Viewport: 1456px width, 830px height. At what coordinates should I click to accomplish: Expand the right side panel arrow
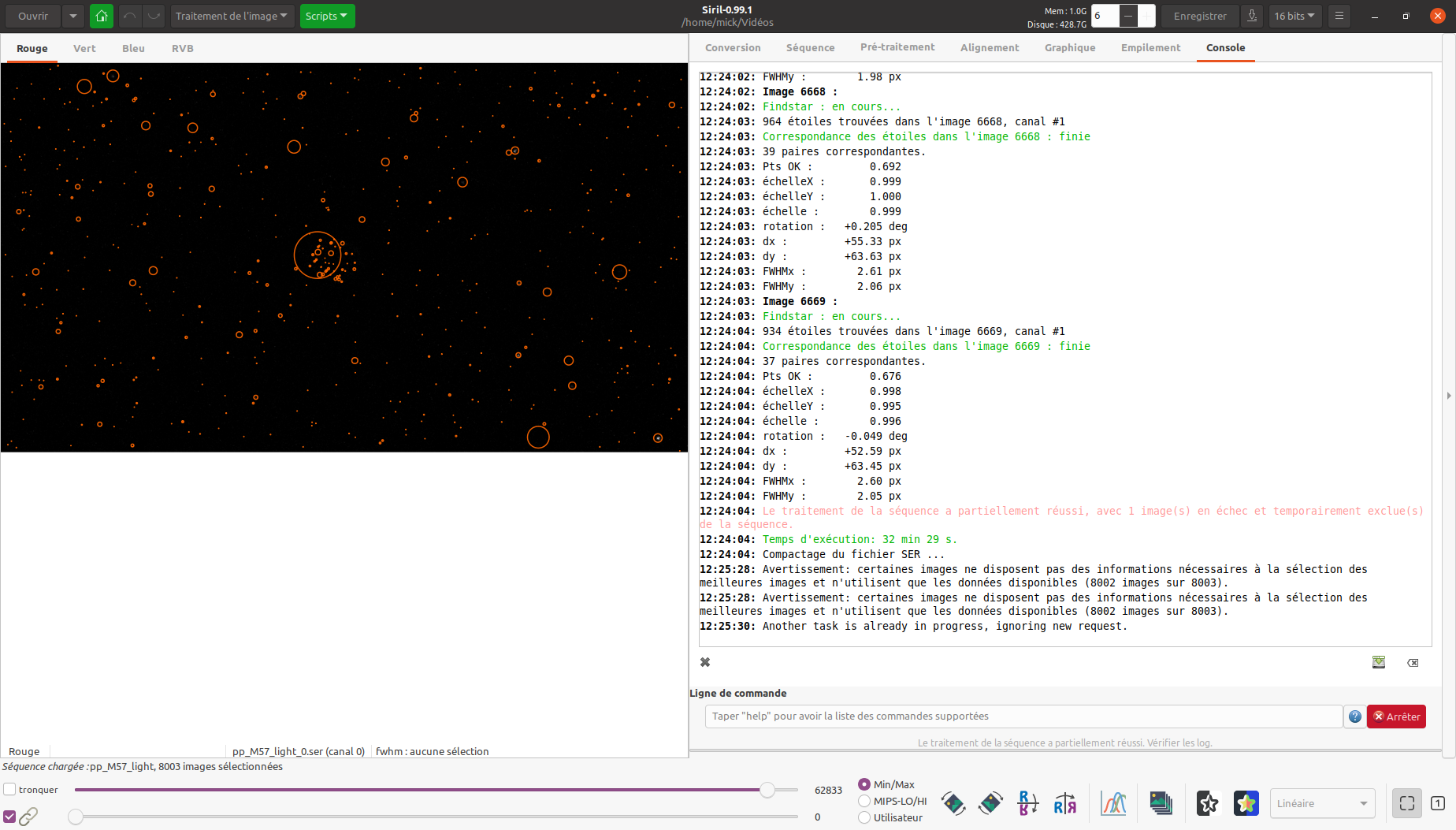[x=1449, y=396]
